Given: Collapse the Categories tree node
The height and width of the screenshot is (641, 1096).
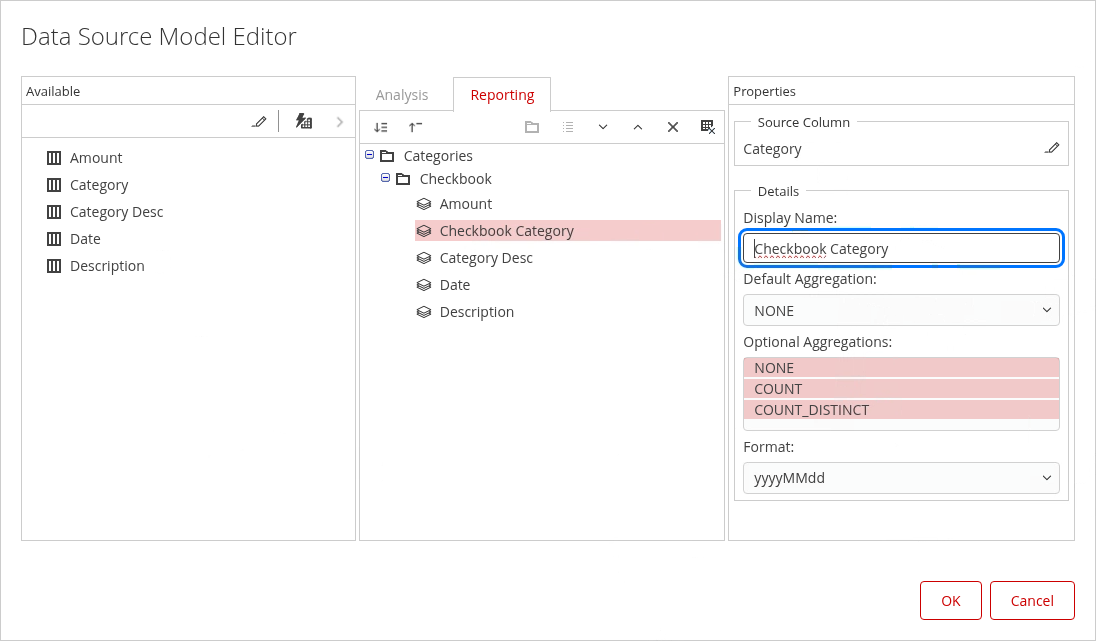Looking at the screenshot, I should 370,155.
